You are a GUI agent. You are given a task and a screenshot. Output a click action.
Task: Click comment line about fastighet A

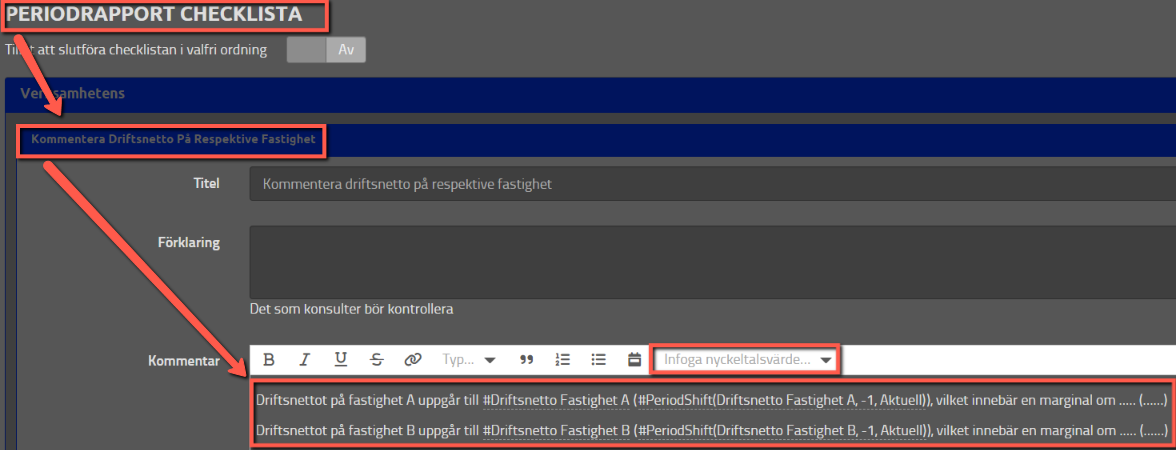[x=710, y=400]
